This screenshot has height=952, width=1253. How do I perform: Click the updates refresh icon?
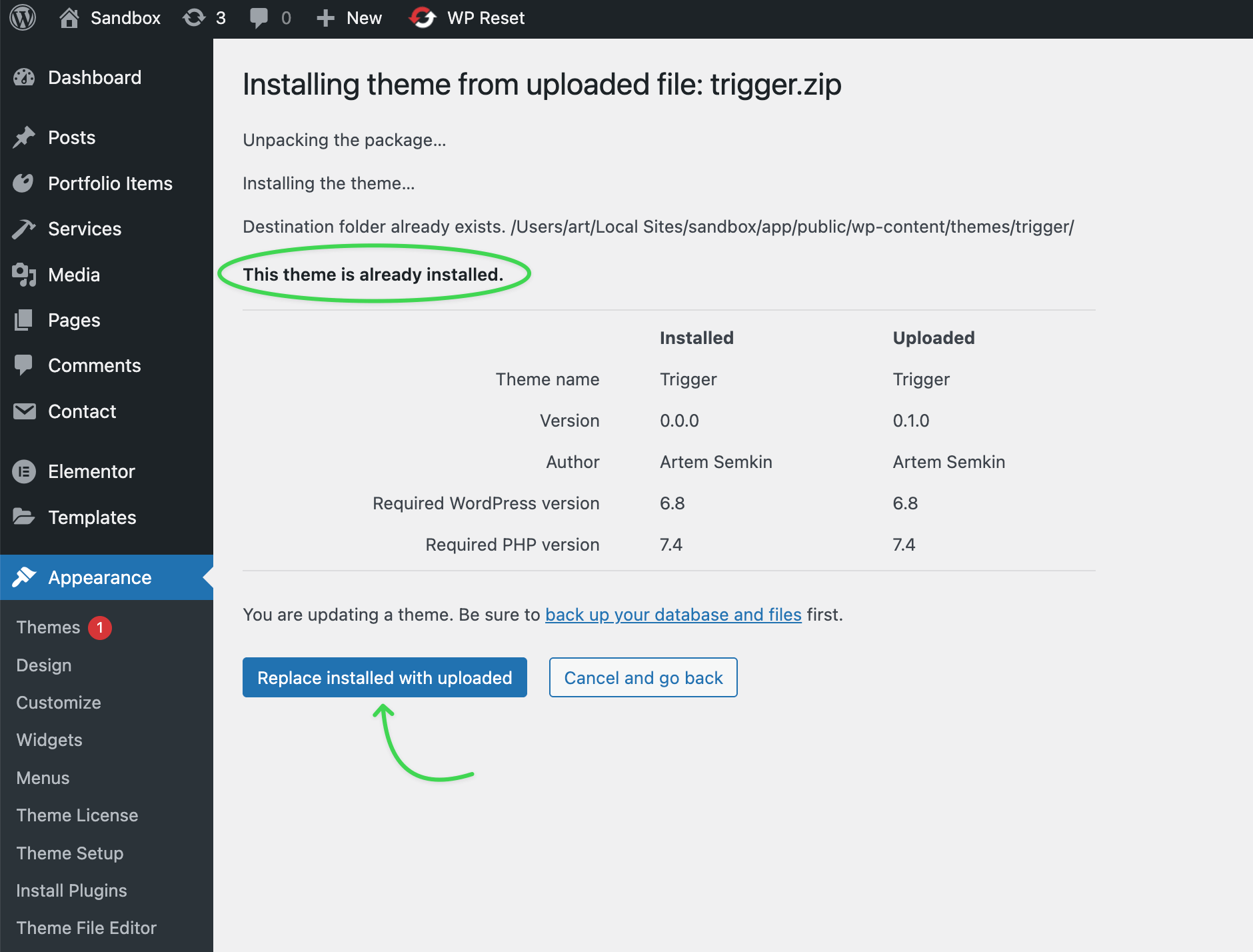[194, 18]
